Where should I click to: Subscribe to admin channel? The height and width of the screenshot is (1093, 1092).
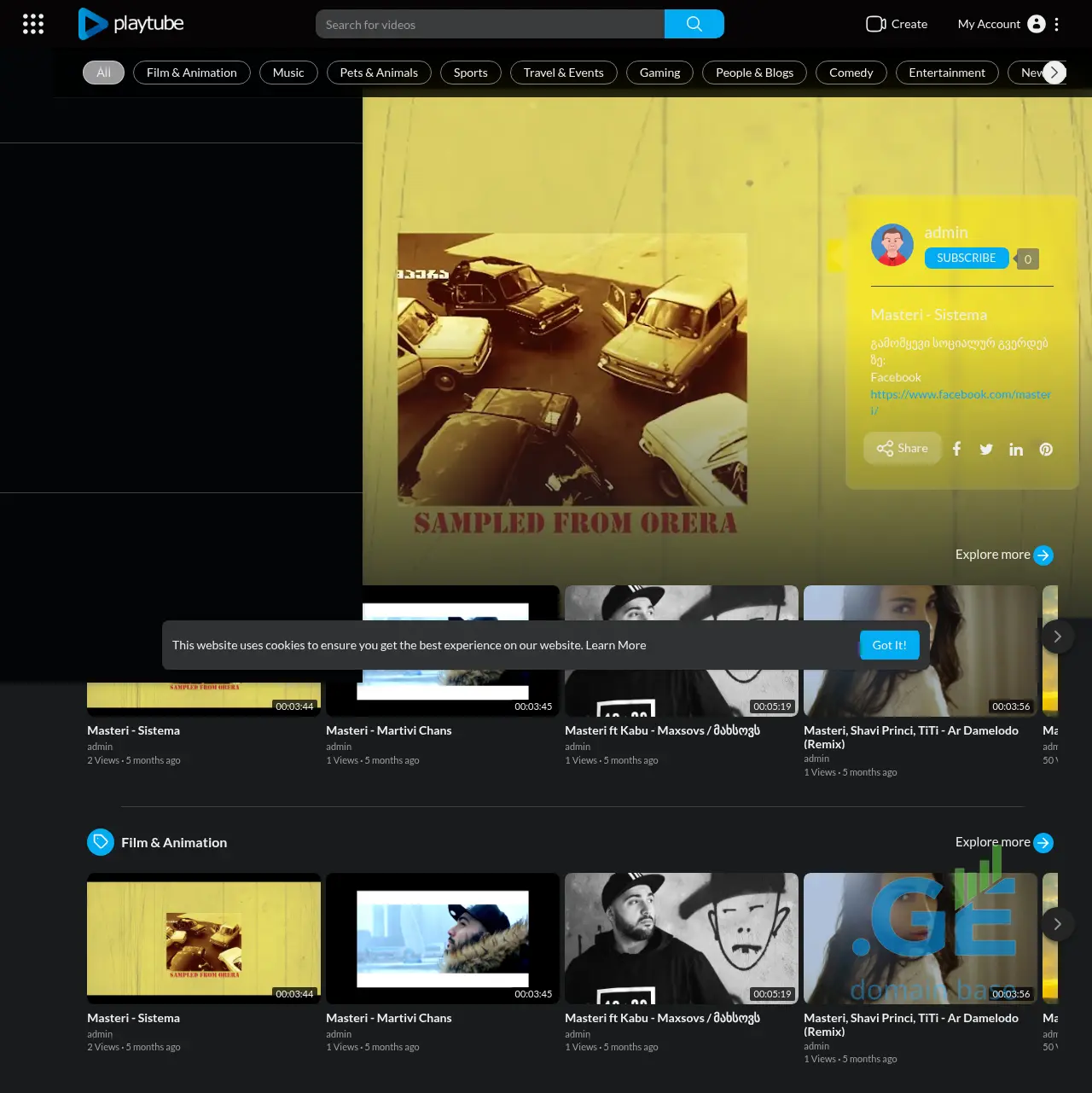966,258
